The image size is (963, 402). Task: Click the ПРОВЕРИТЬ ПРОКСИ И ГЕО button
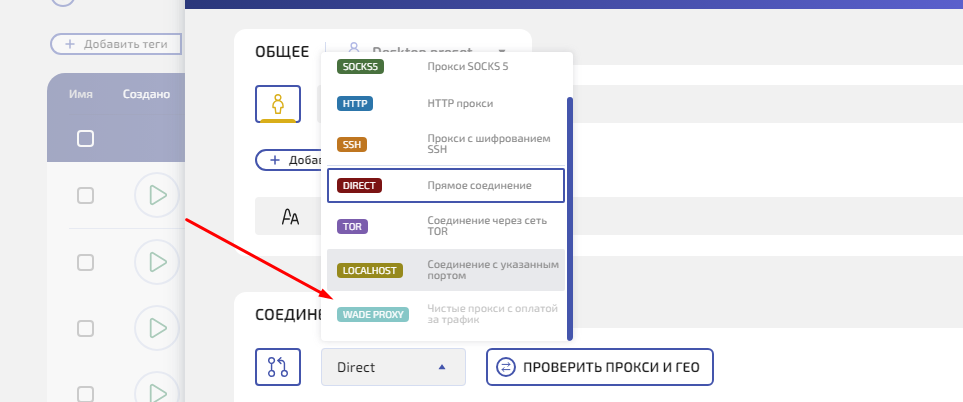point(600,367)
